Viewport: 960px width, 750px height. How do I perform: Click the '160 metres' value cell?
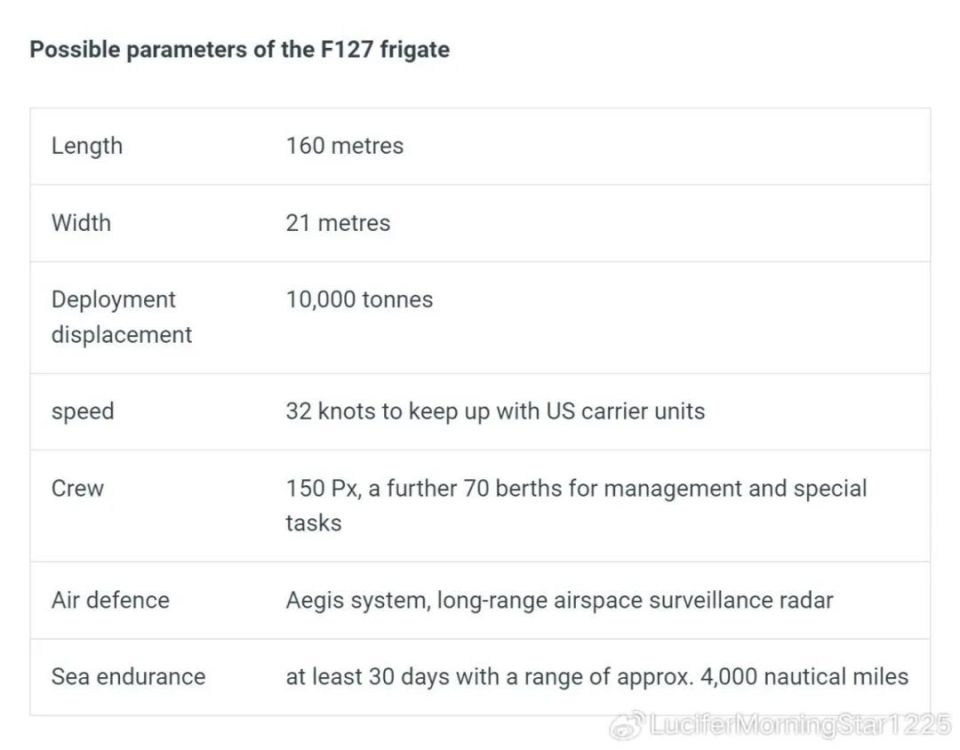coord(345,146)
